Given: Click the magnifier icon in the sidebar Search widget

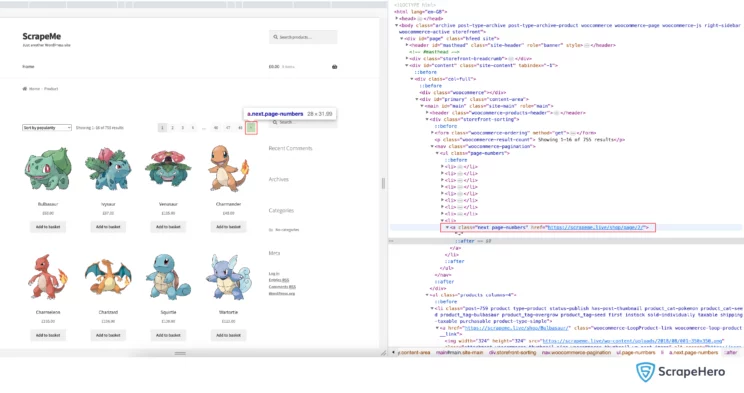Looking at the screenshot, I should (275, 122).
